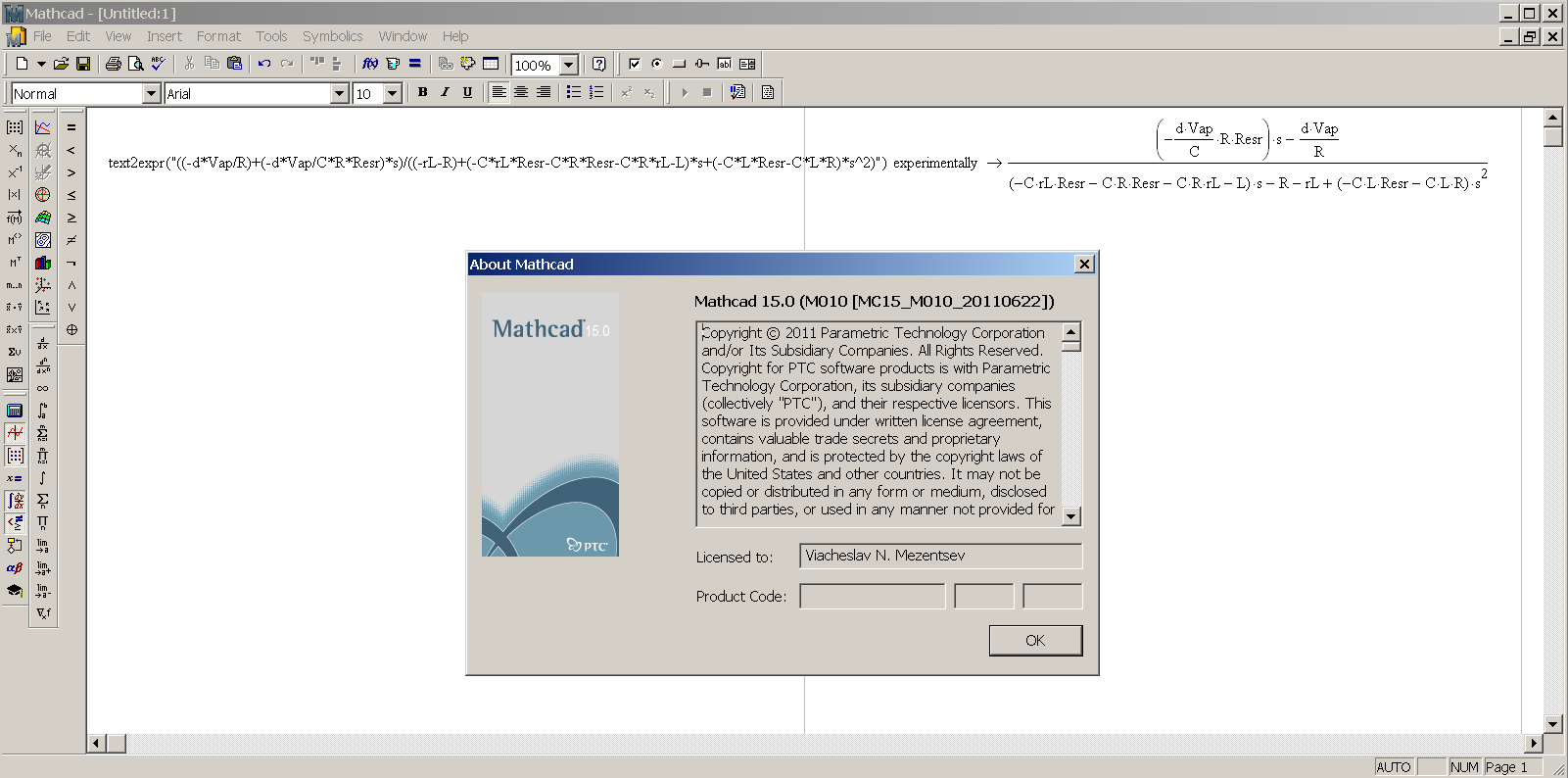Toggle the Greek symbol toolbar button
The height and width of the screenshot is (778, 1568).
tap(15, 568)
